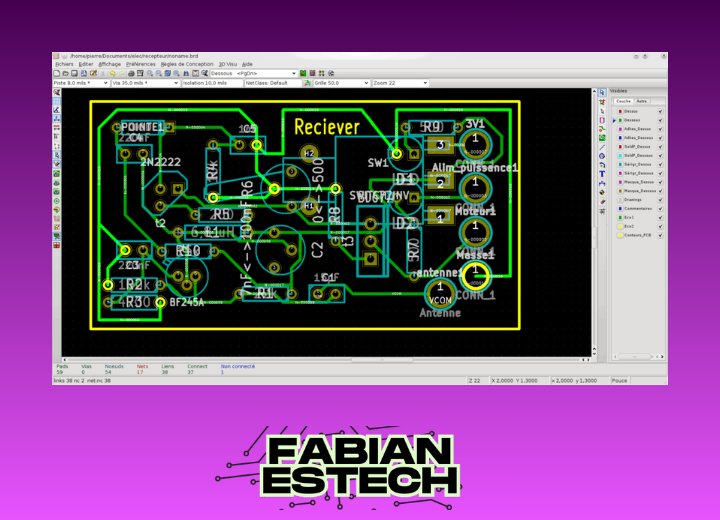Select the highlight net tool
720x520 pixels.
602,102
